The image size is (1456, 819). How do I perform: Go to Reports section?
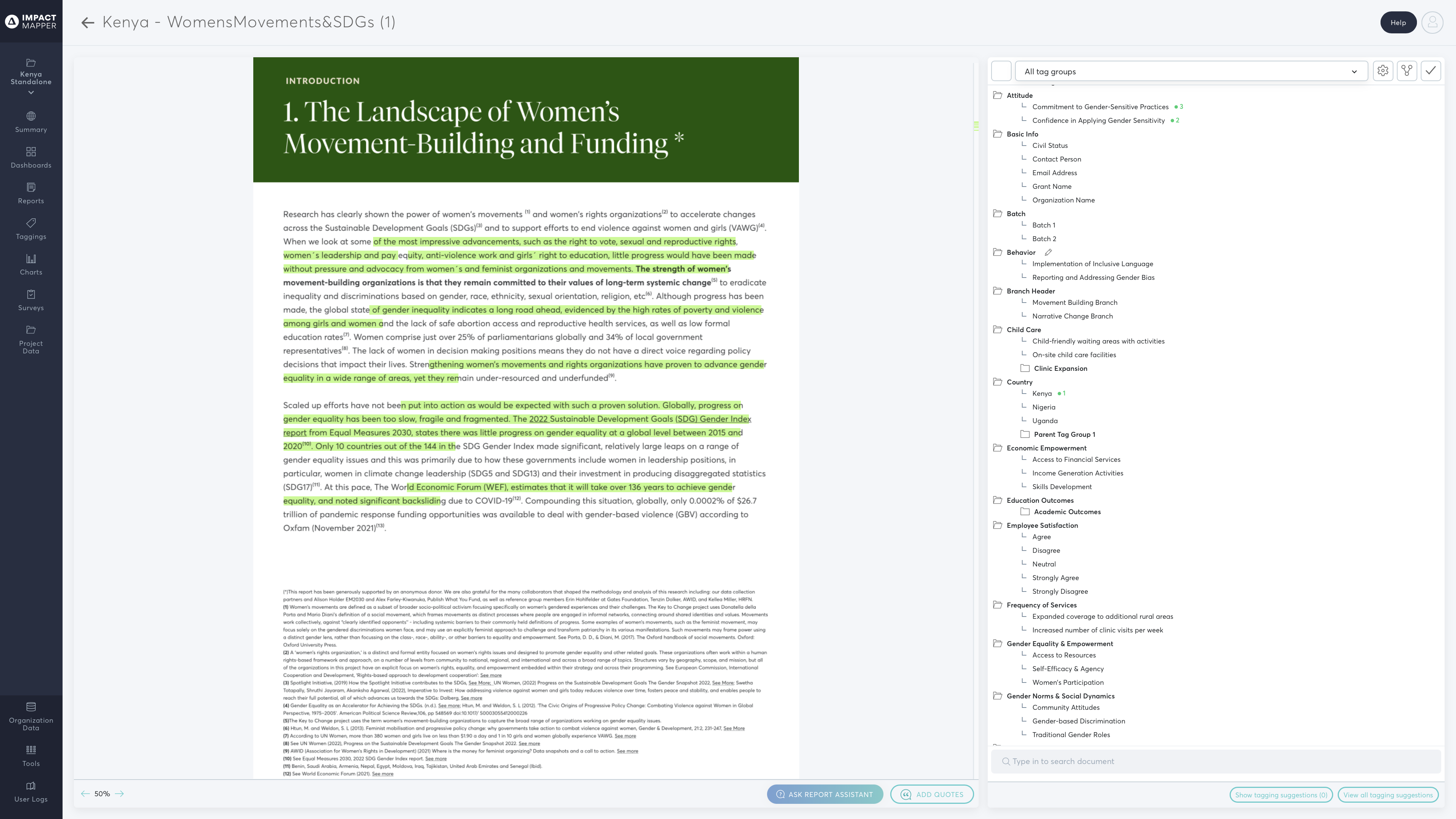pos(31,193)
